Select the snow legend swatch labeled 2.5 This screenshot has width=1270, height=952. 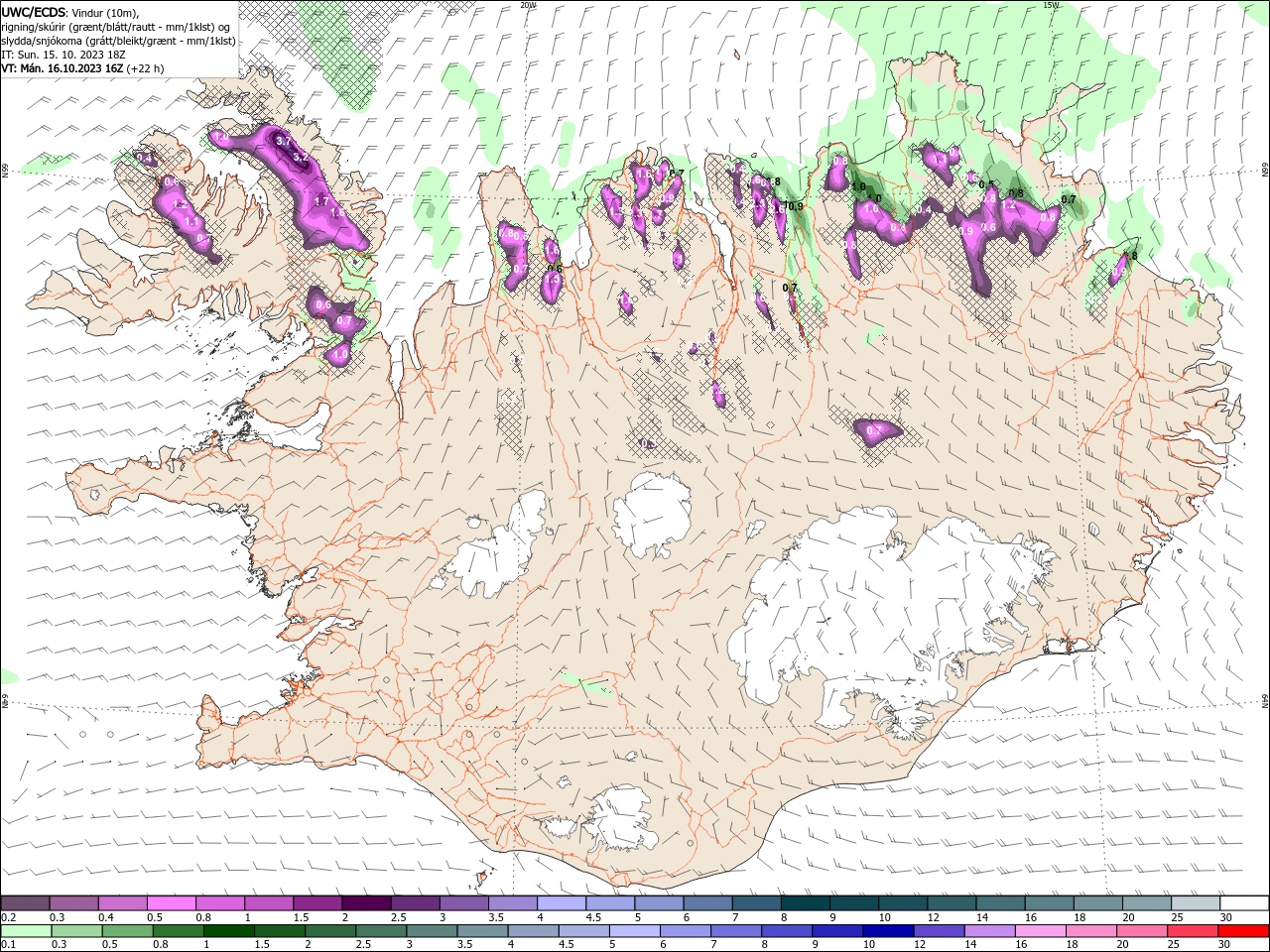[414, 903]
